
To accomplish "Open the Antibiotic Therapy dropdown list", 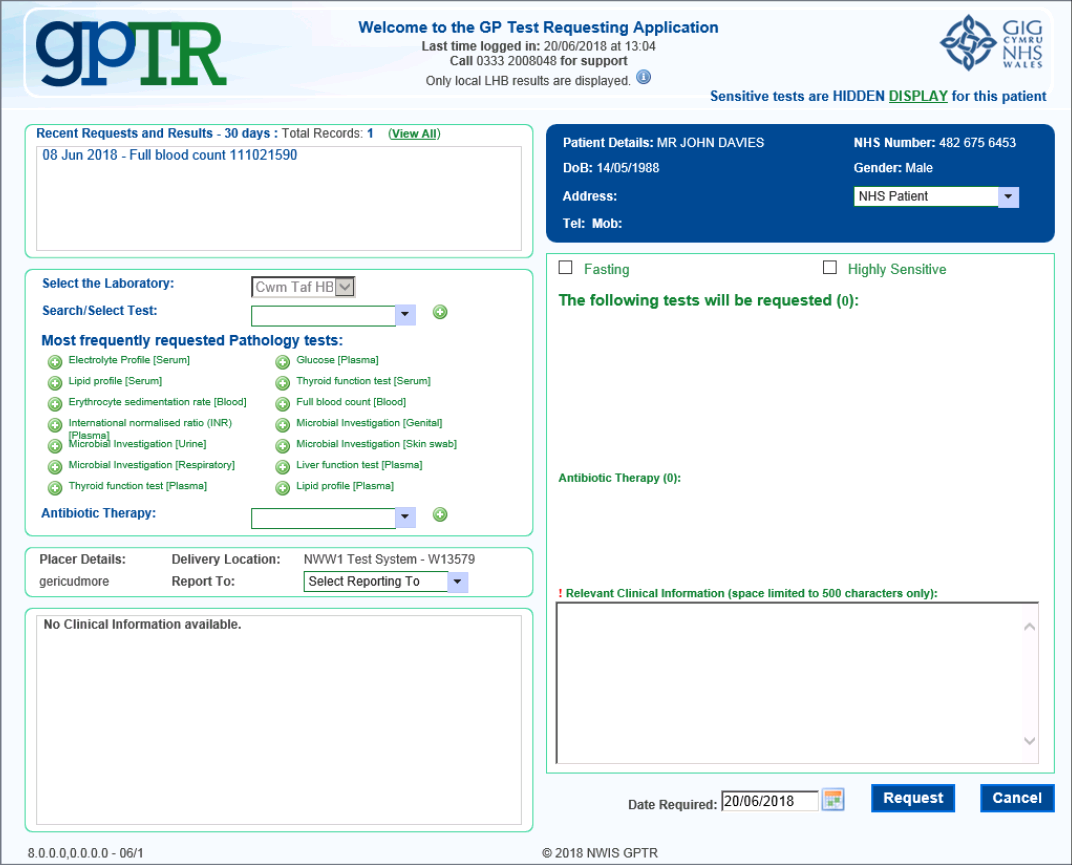I will pos(405,518).
